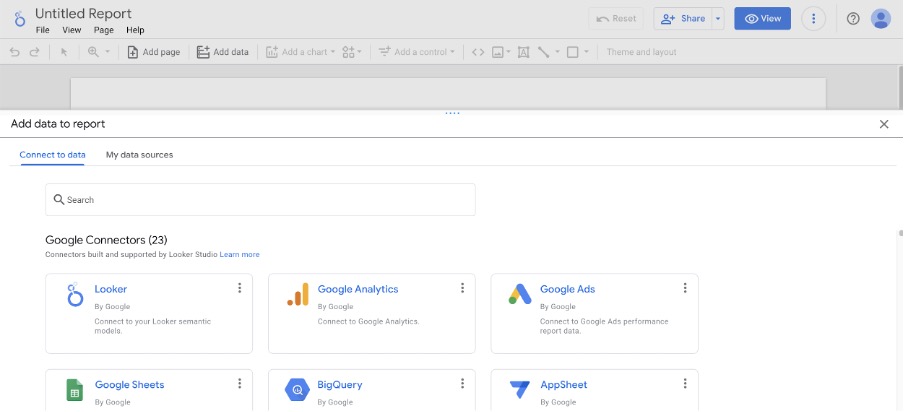Select the AppSheet connector

(594, 390)
